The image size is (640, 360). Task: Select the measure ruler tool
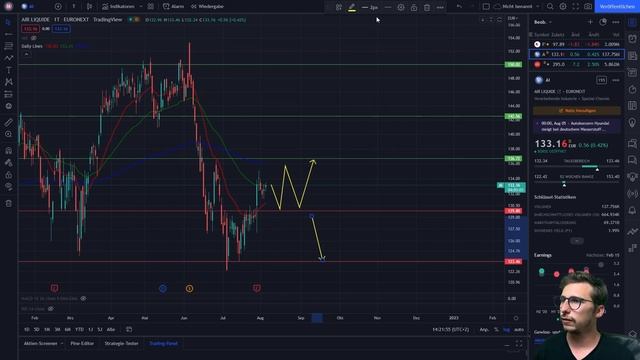[8, 122]
